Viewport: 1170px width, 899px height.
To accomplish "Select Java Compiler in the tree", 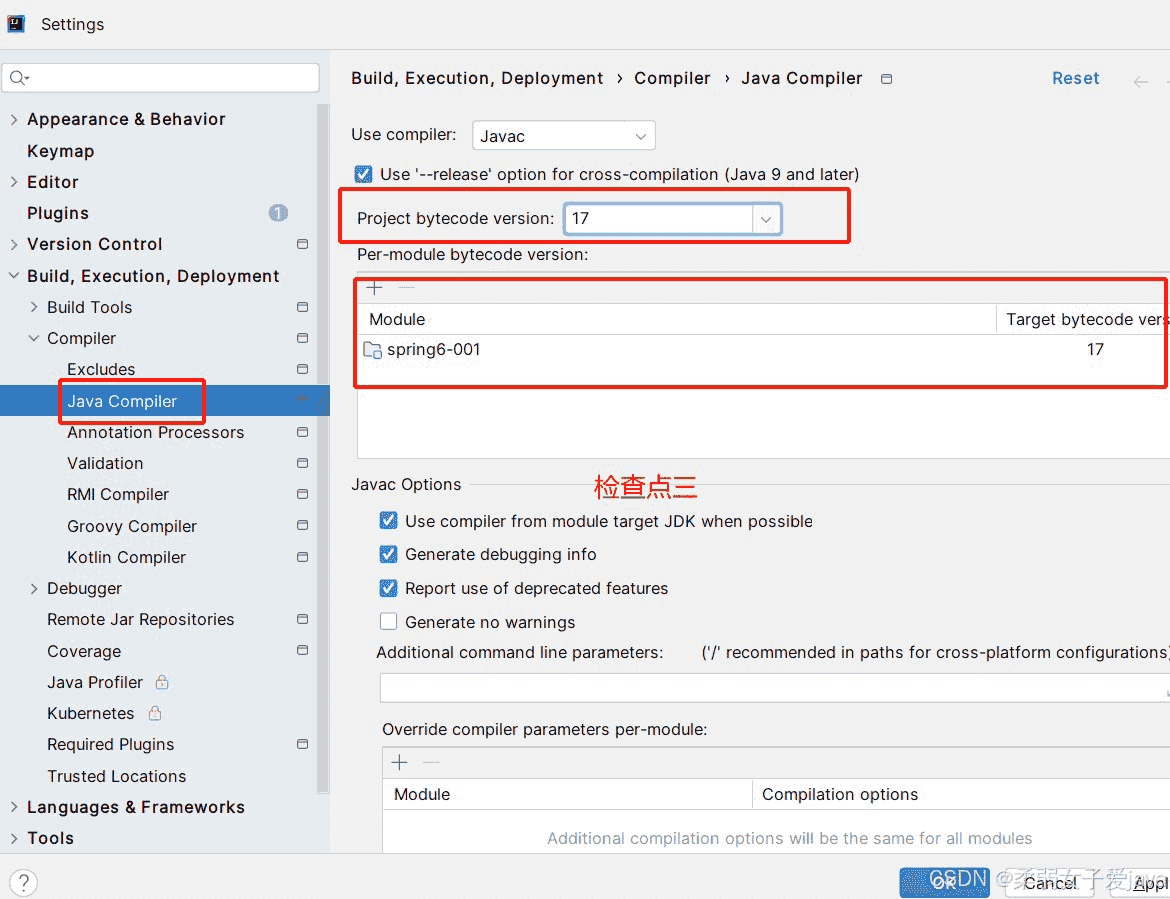I will [122, 401].
